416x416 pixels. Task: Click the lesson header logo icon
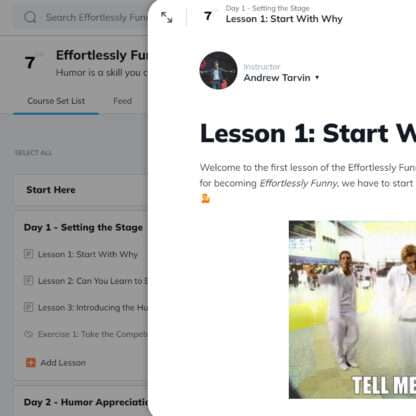click(x=208, y=16)
